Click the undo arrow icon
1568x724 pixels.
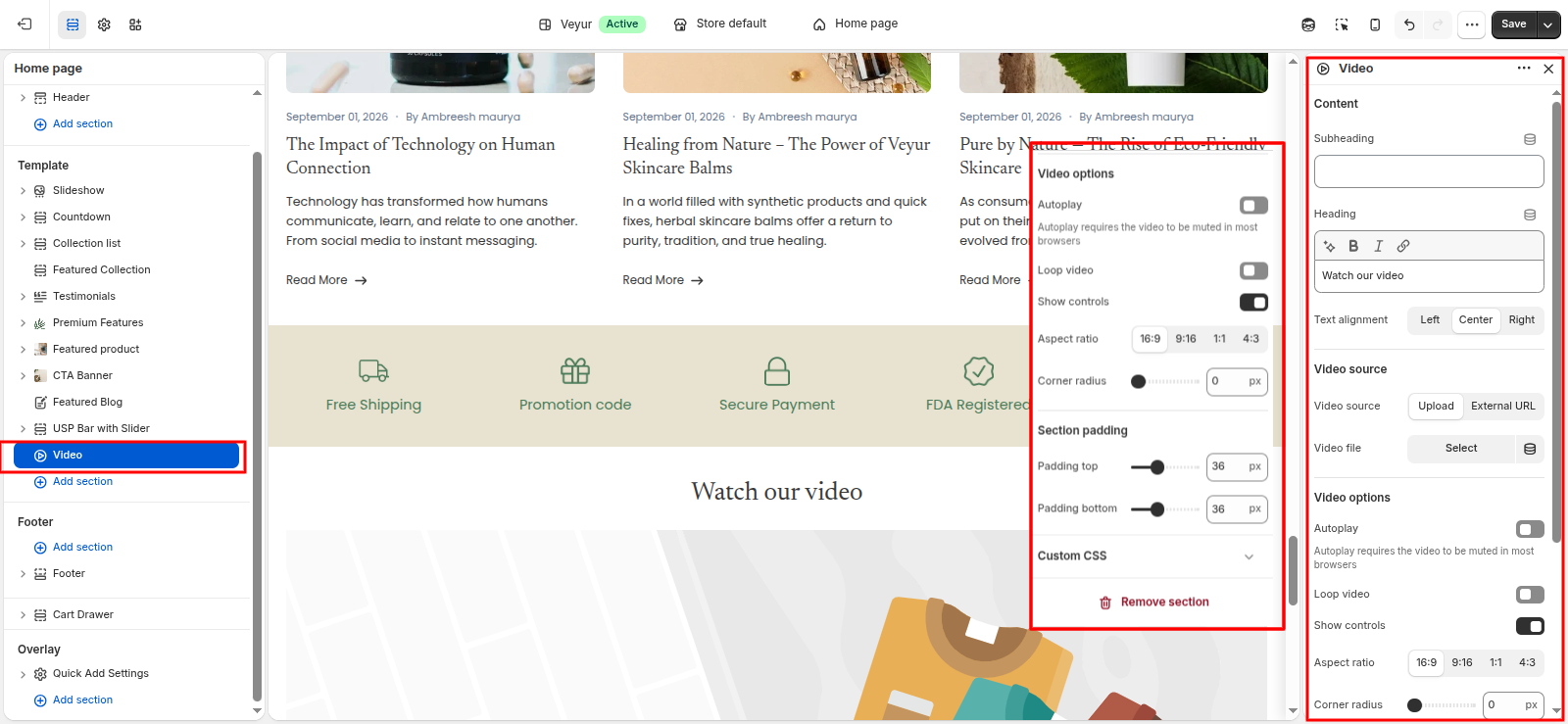[x=1409, y=24]
